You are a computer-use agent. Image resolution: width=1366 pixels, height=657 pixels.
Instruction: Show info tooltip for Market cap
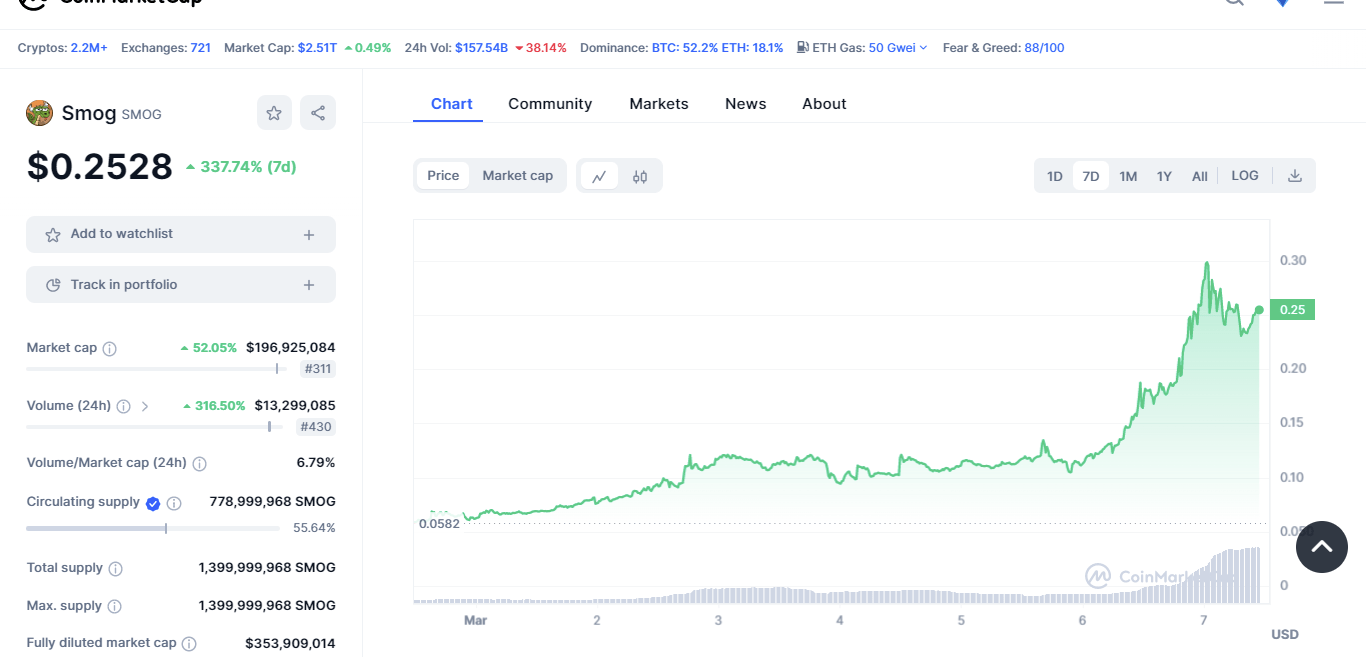click(x=110, y=349)
